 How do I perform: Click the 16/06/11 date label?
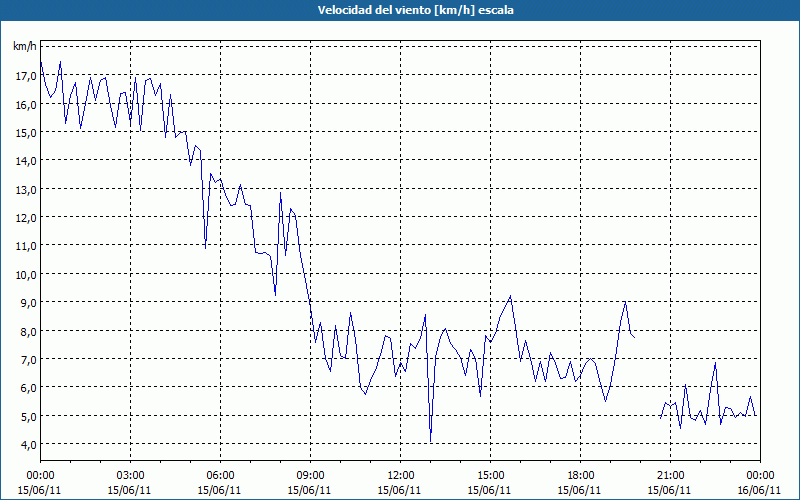click(759, 490)
